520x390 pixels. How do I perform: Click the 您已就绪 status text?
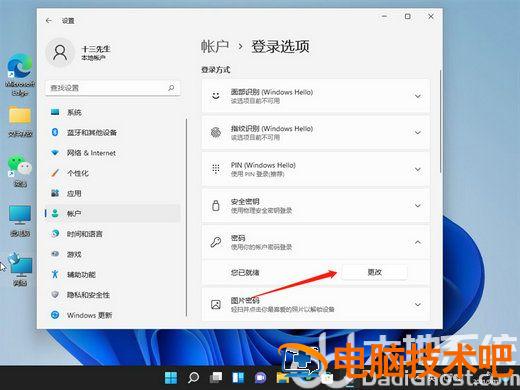pos(245,273)
